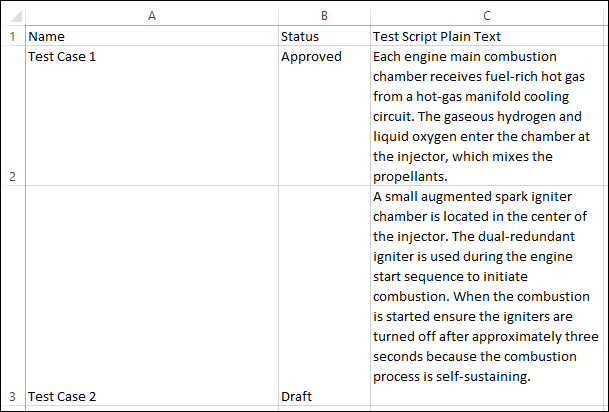This screenshot has width=609, height=412.
Task: Select the combustion chamber hot-gas description cell
Action: [x=486, y=116]
